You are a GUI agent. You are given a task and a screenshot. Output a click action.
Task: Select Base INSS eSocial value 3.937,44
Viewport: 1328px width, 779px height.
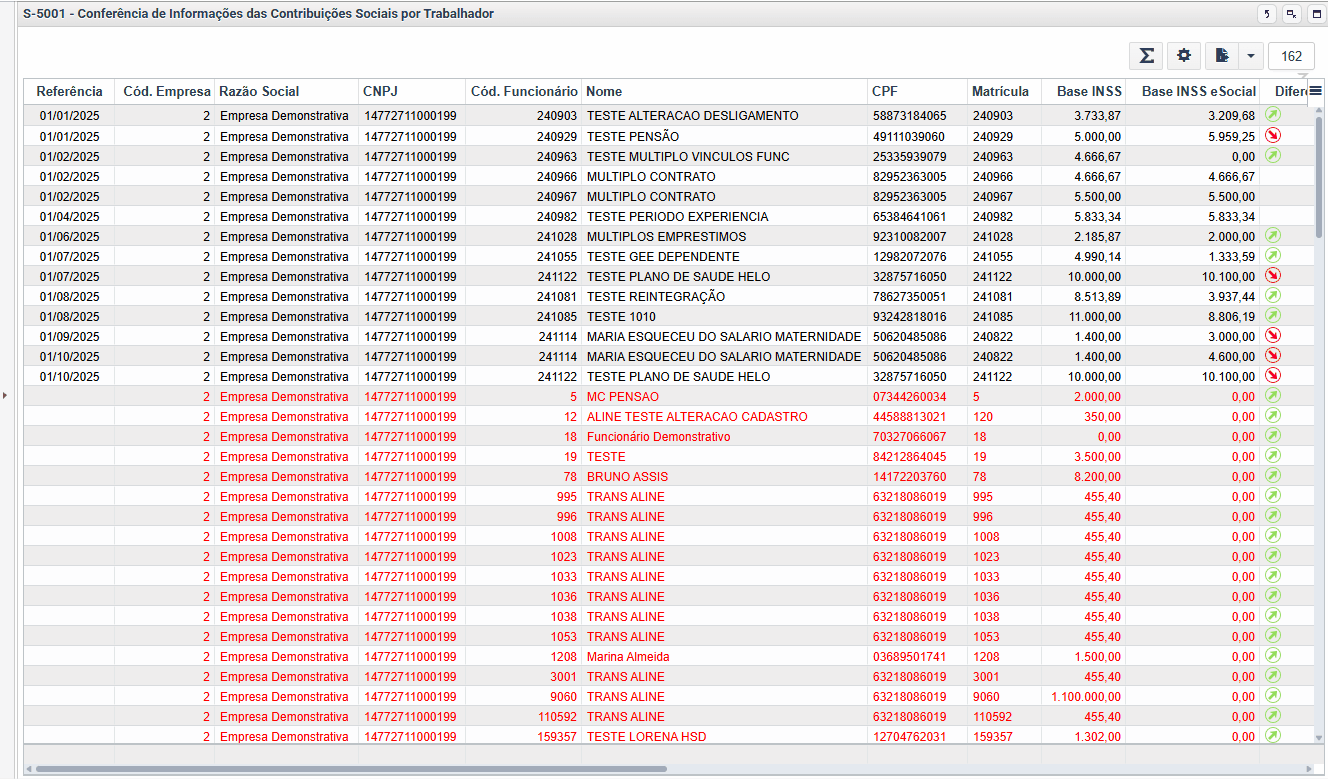(x=1193, y=296)
